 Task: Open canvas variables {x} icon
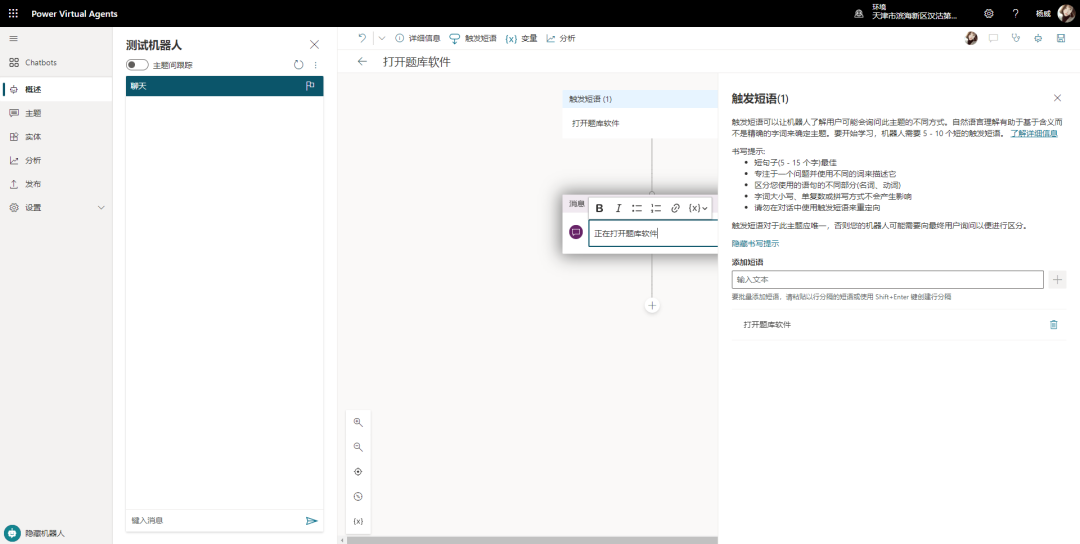point(358,521)
